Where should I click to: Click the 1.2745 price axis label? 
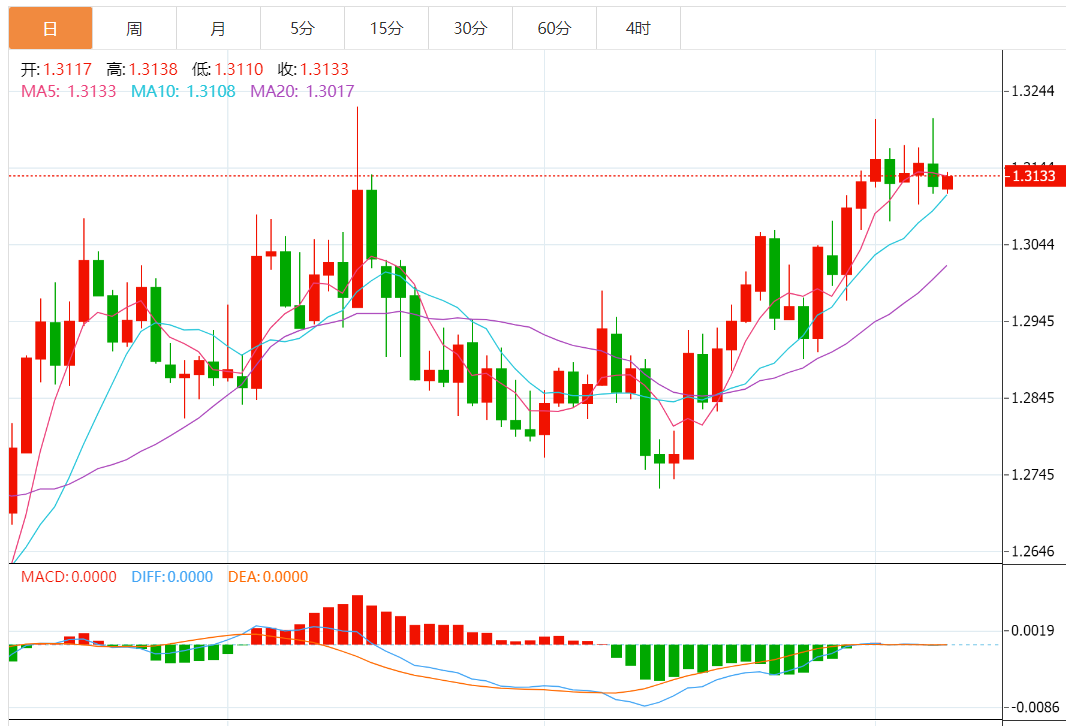pos(1033,474)
